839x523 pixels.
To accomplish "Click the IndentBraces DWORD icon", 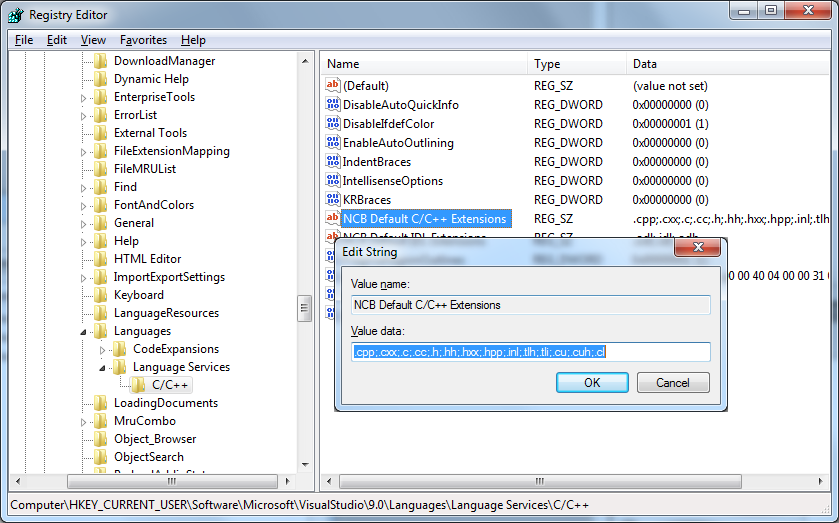I will [x=332, y=161].
